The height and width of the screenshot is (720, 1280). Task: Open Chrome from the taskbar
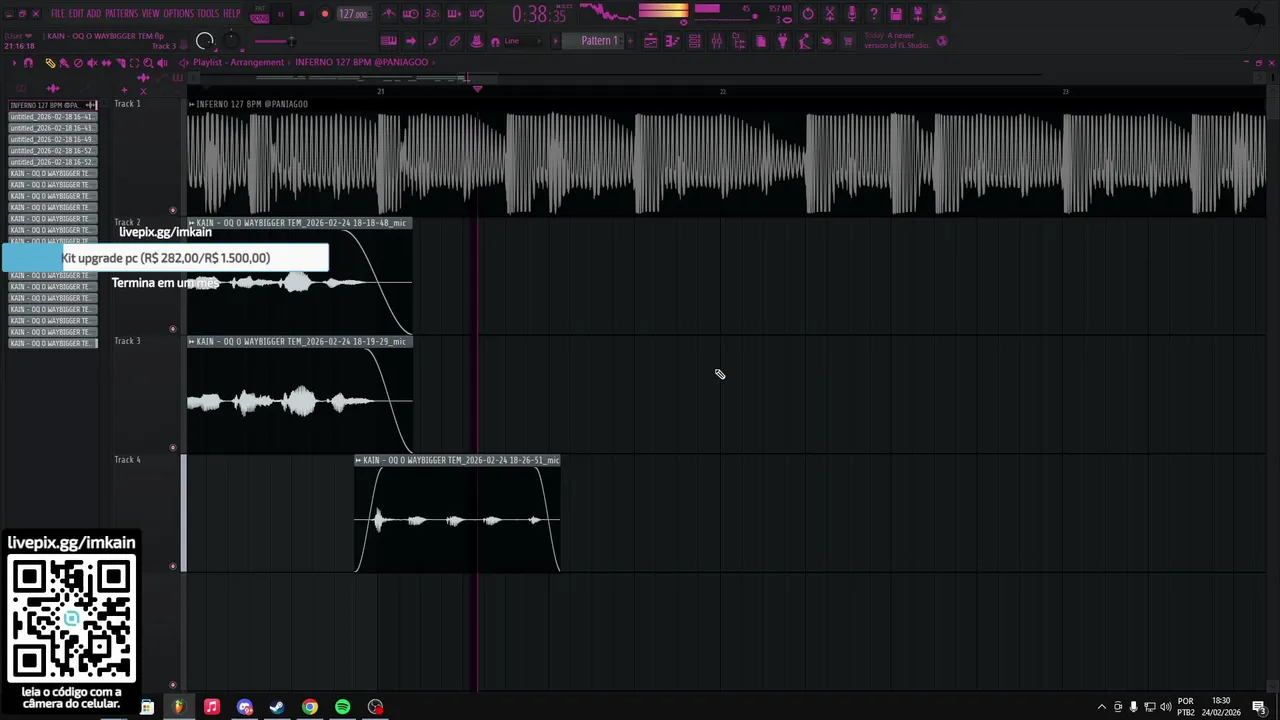coord(310,707)
